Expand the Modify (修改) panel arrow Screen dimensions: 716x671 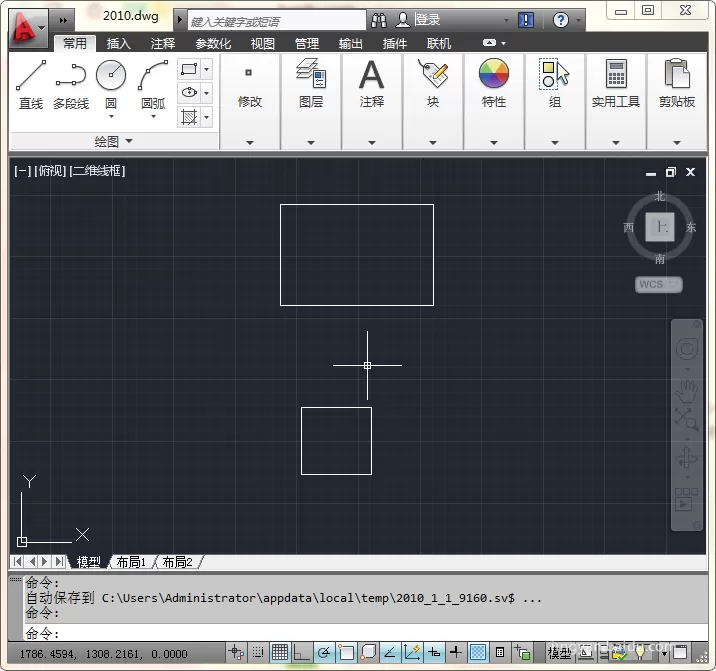pyautogui.click(x=250, y=143)
